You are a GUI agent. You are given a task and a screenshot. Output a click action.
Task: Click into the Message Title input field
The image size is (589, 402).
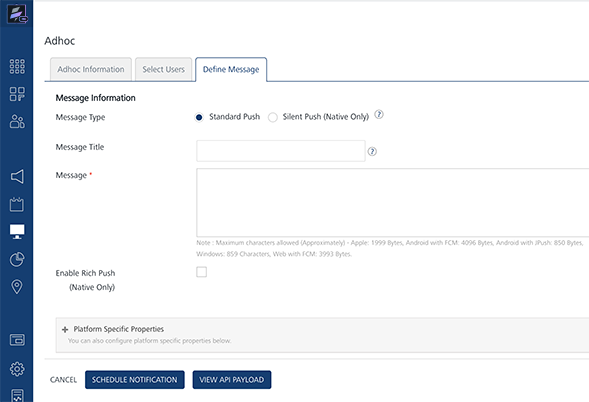(x=281, y=151)
